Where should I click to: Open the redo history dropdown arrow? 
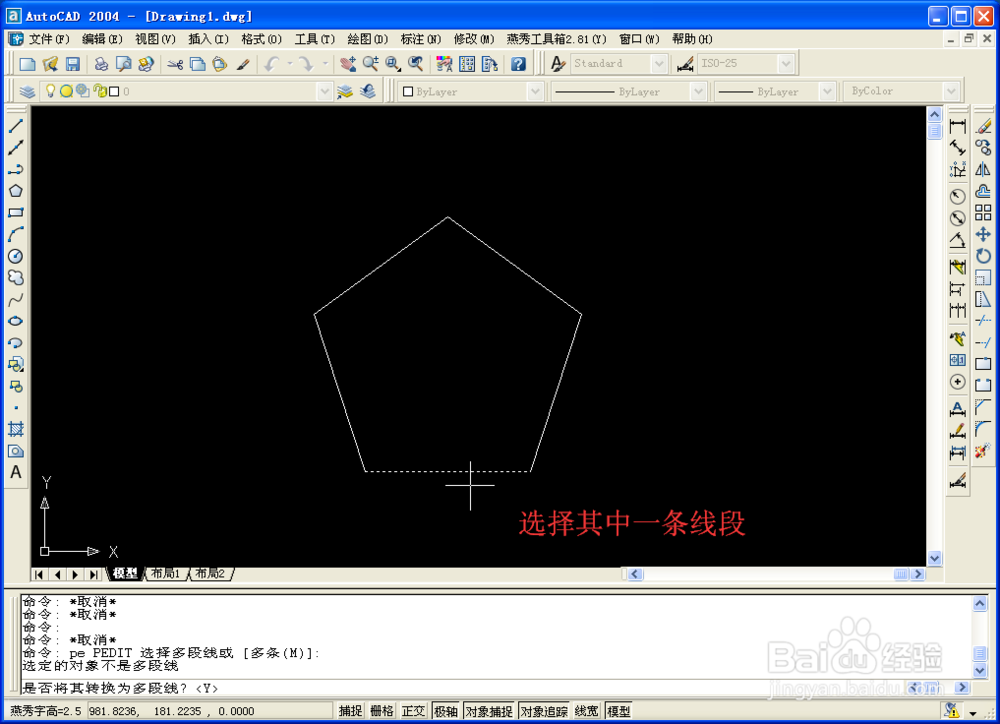(x=325, y=64)
